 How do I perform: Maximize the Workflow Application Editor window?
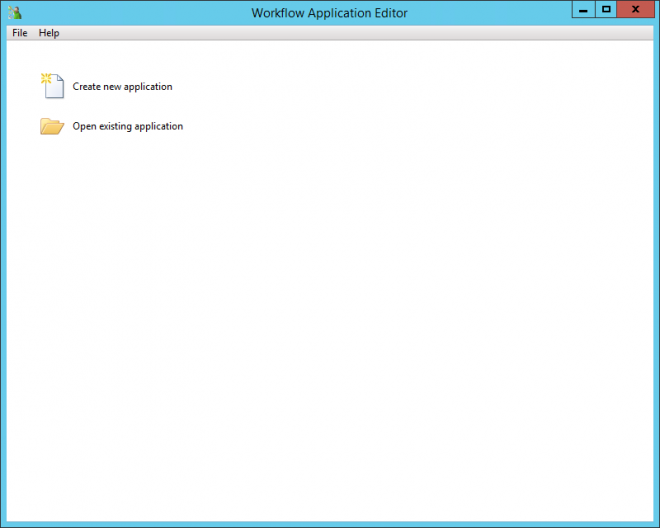coord(606,9)
